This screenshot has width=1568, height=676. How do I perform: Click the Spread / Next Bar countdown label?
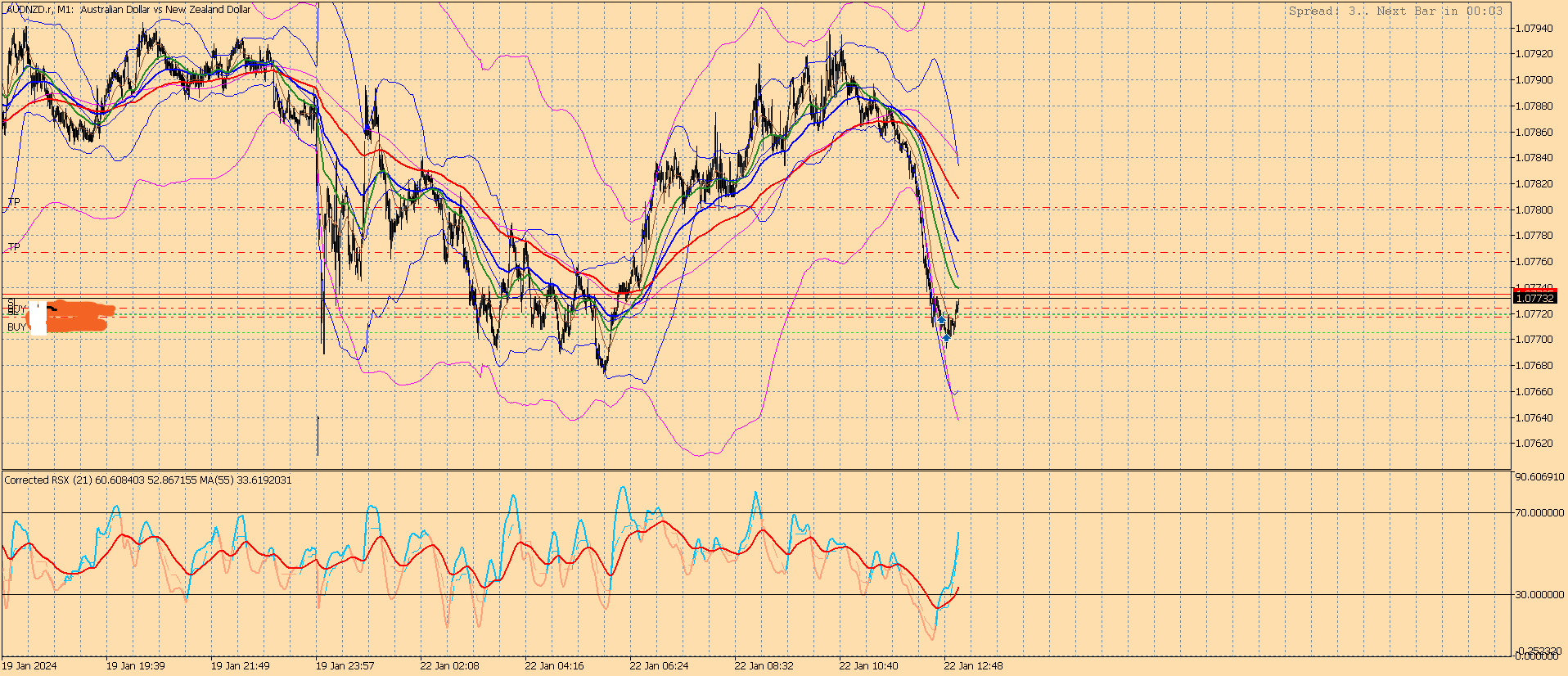click(1395, 11)
